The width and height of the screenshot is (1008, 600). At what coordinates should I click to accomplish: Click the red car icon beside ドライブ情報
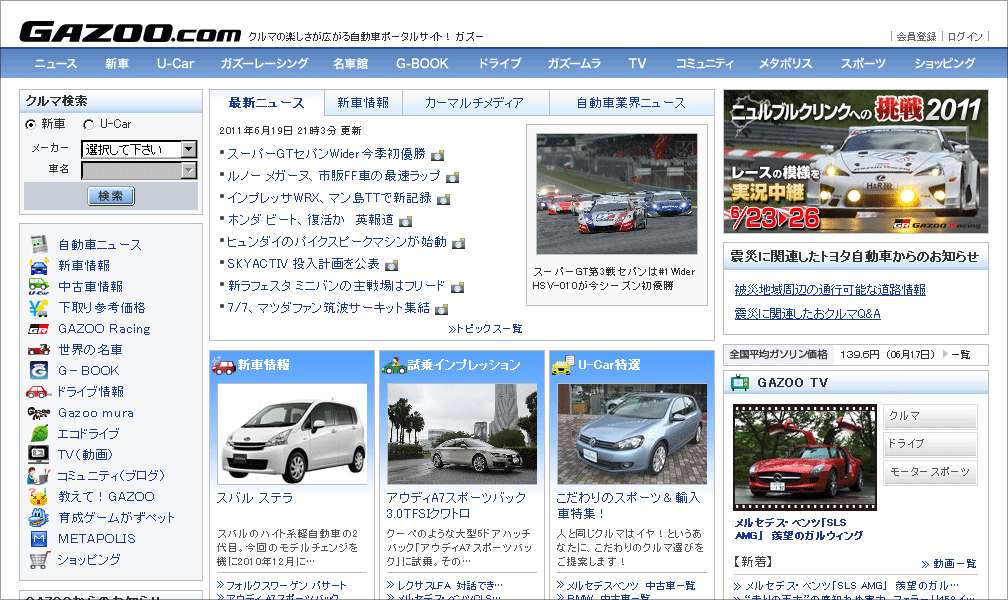[39, 392]
